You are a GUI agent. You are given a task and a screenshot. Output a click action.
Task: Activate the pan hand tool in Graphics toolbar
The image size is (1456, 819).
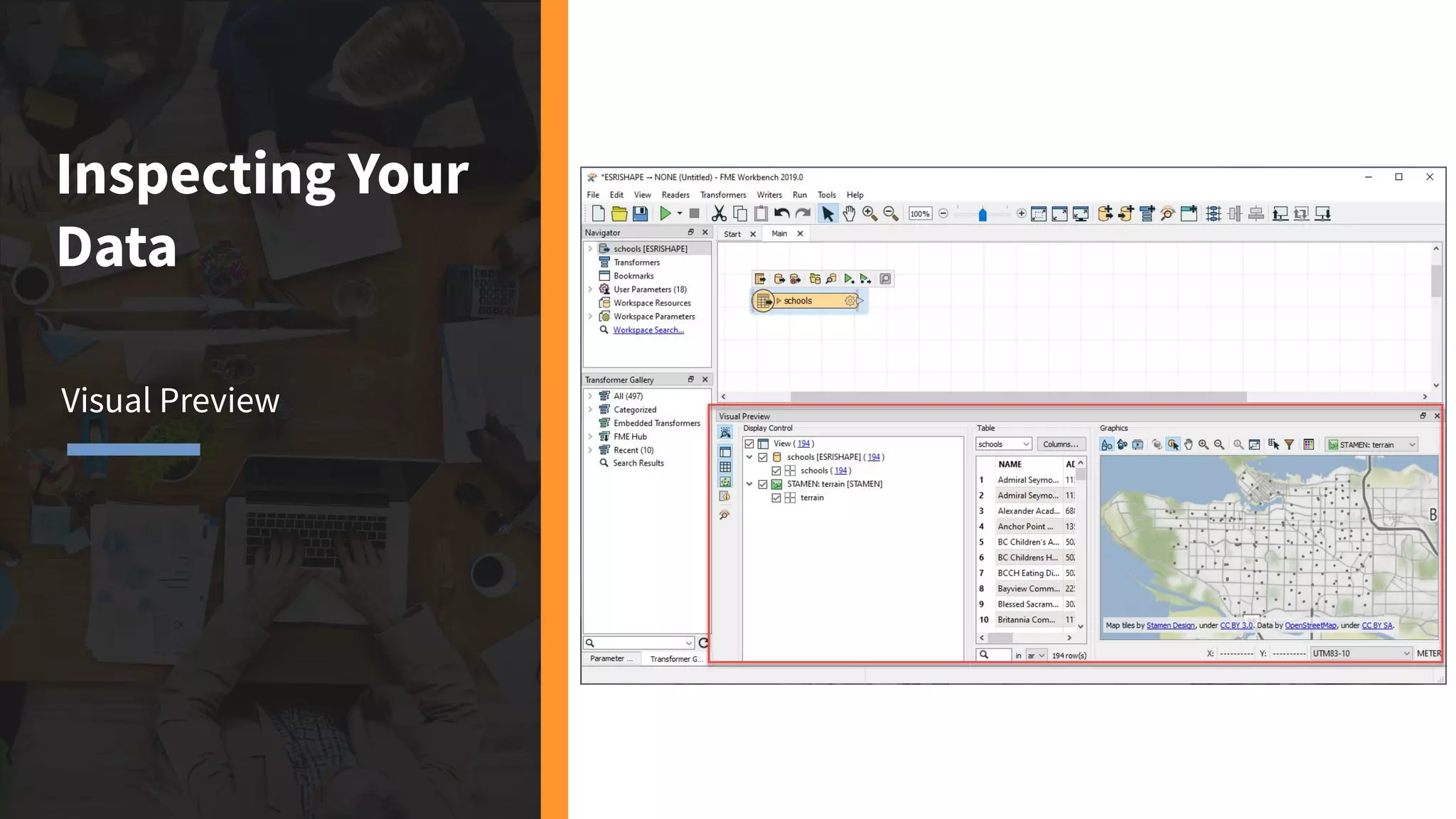point(1188,445)
